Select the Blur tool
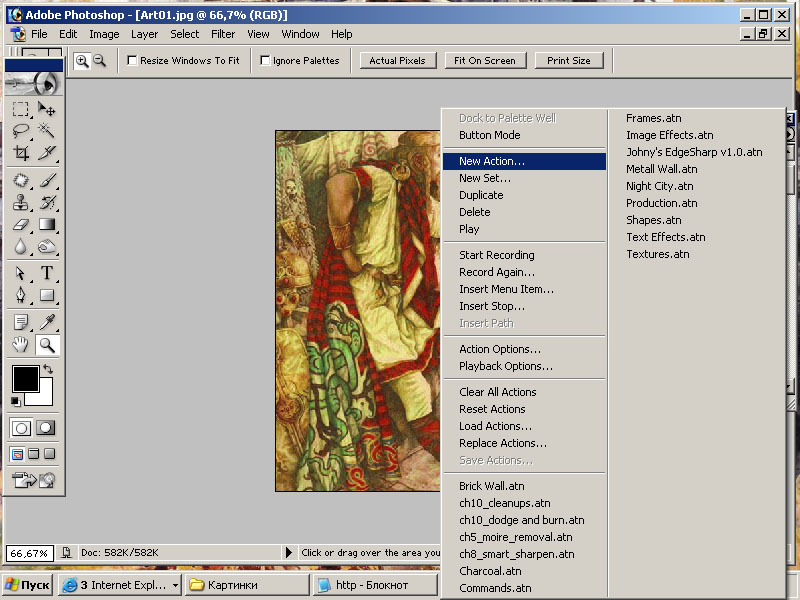Screen dimensions: 800x600 (21, 246)
